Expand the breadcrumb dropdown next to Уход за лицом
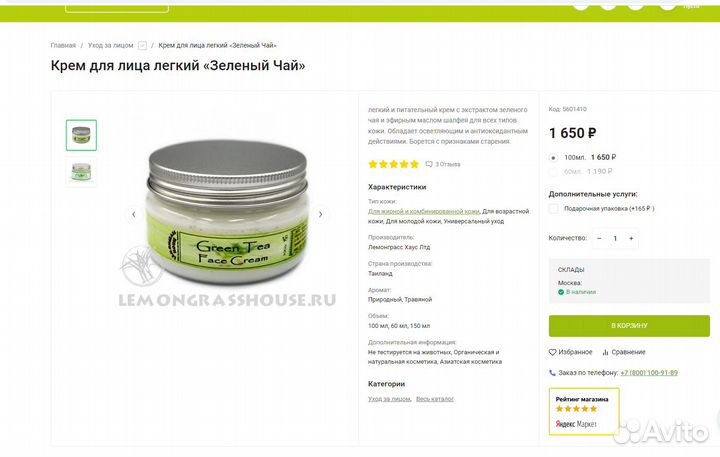Viewport: 720px width, 457px height. coord(142,45)
